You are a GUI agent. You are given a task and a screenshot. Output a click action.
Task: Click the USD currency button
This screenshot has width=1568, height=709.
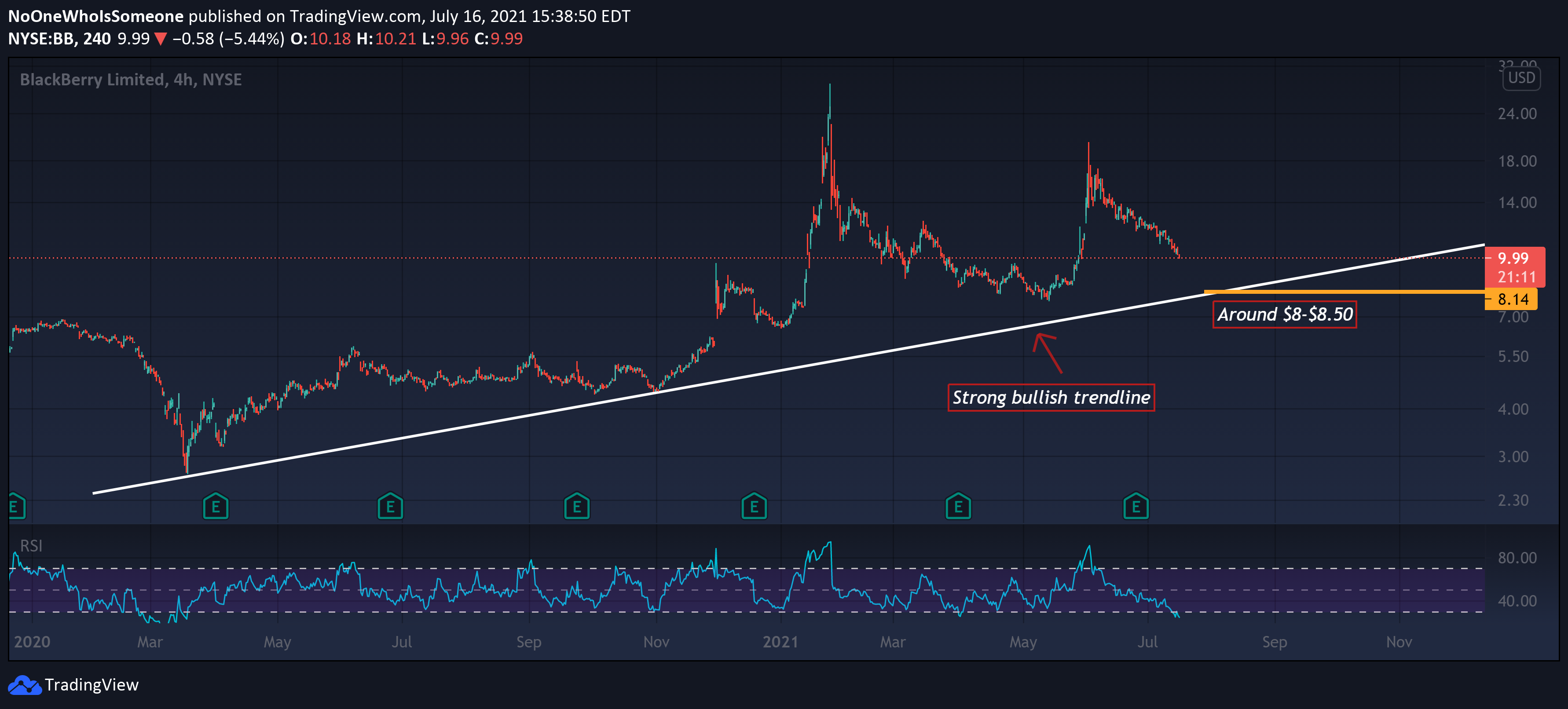pyautogui.click(x=1521, y=78)
